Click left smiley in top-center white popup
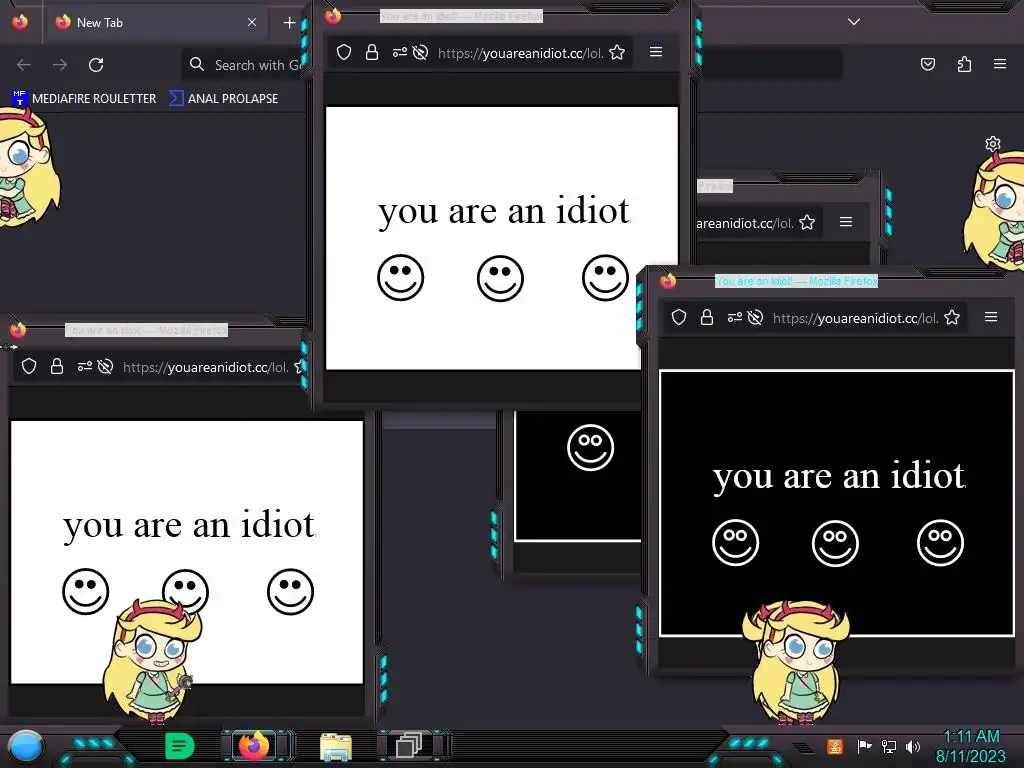1024x768 pixels. coord(400,278)
